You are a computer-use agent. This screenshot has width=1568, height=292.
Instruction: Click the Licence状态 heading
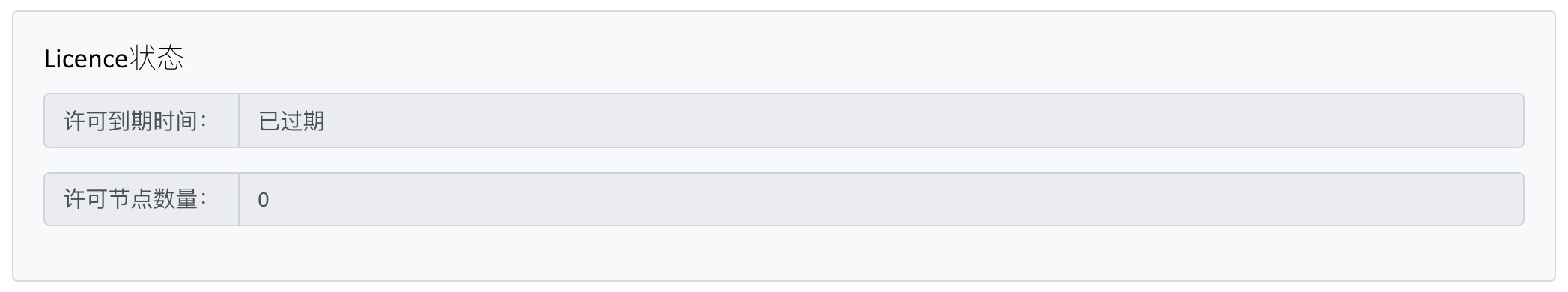pos(114,58)
